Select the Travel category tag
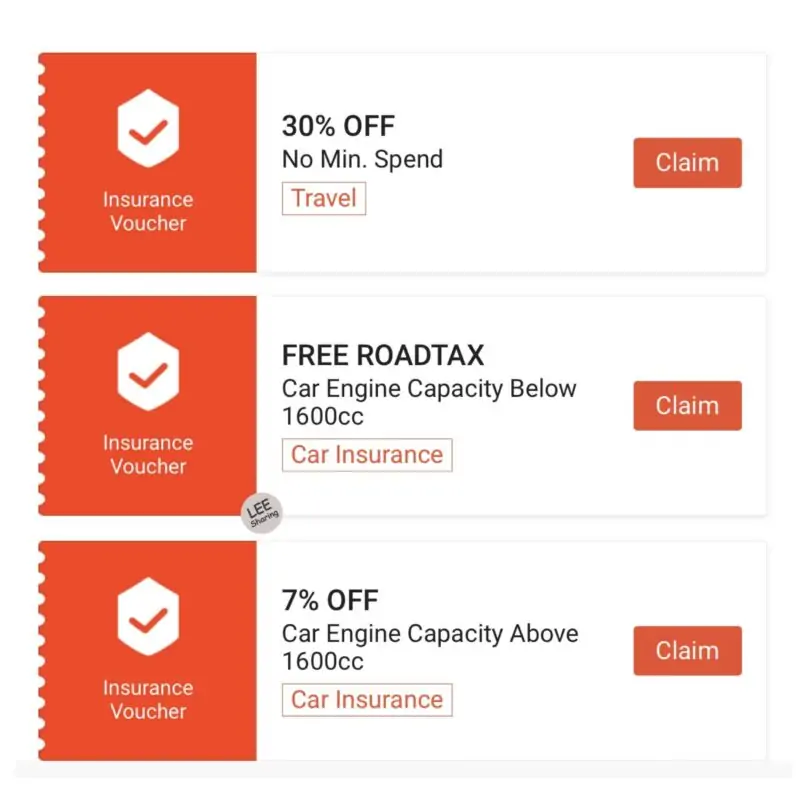797x800 pixels. (x=324, y=198)
